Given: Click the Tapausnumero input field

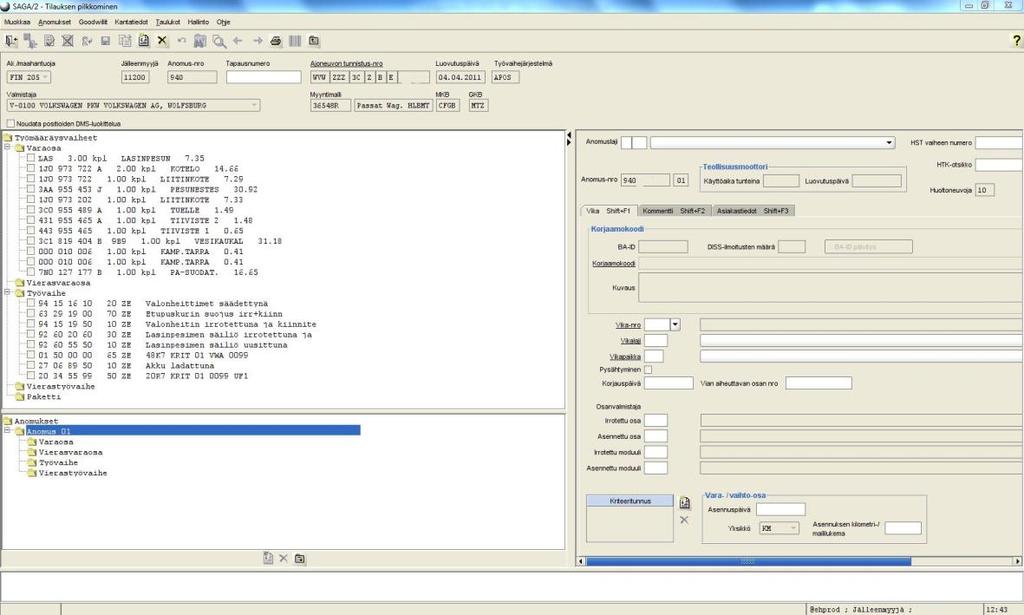Looking at the screenshot, I should pos(264,77).
